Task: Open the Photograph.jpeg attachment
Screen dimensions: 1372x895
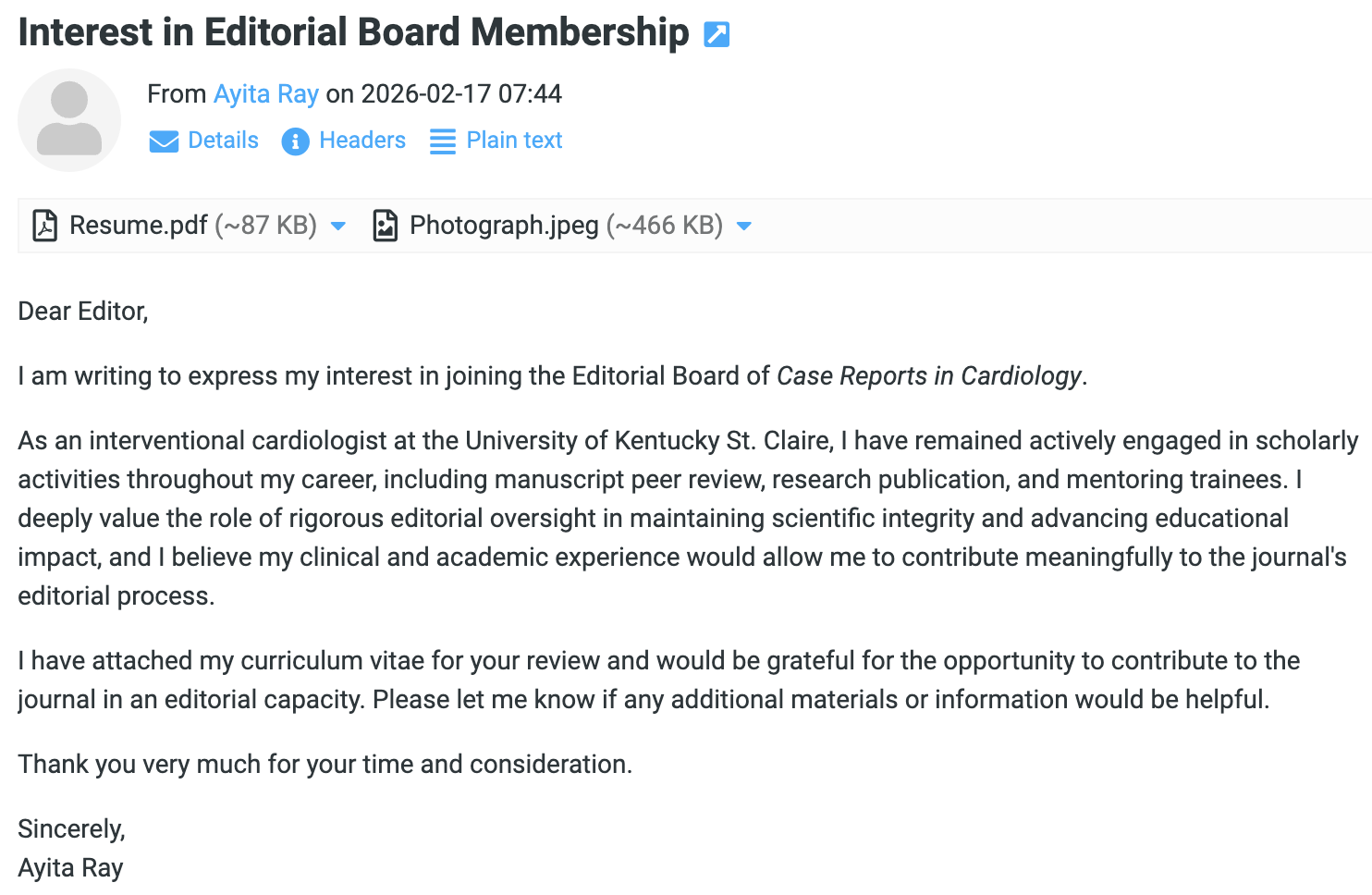Action: tap(504, 226)
